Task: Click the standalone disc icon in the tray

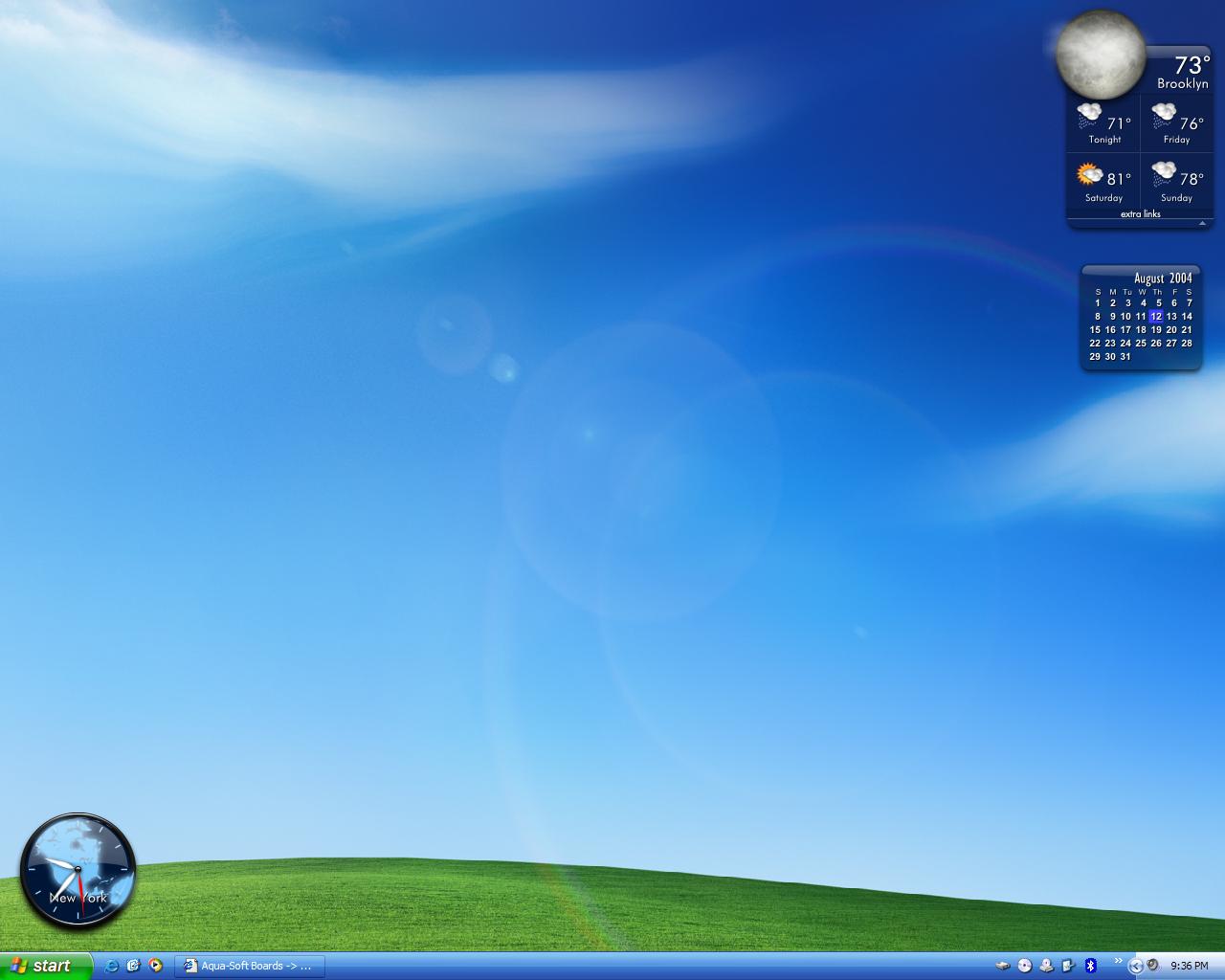Action: (1025, 966)
